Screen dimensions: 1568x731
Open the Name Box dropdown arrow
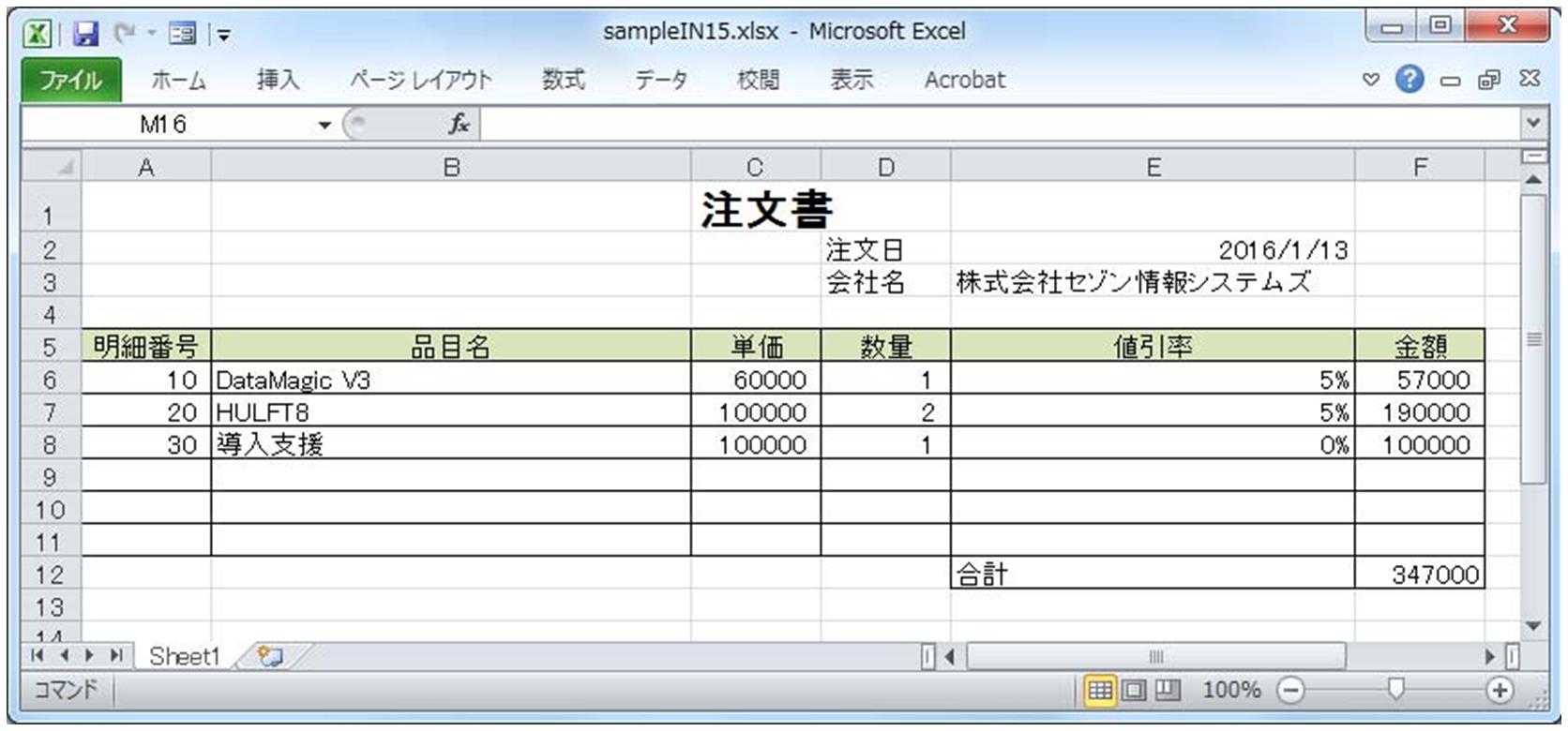324,125
